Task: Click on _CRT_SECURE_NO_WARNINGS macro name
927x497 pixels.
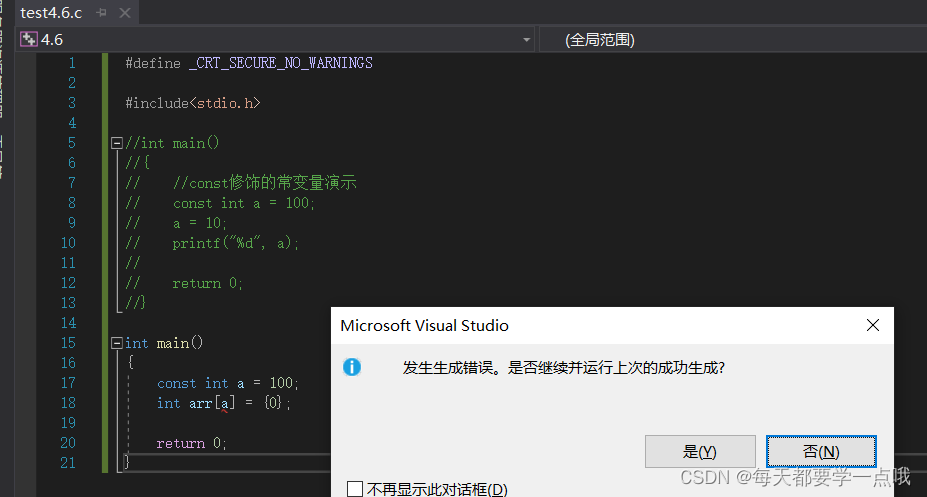Action: [x=280, y=63]
